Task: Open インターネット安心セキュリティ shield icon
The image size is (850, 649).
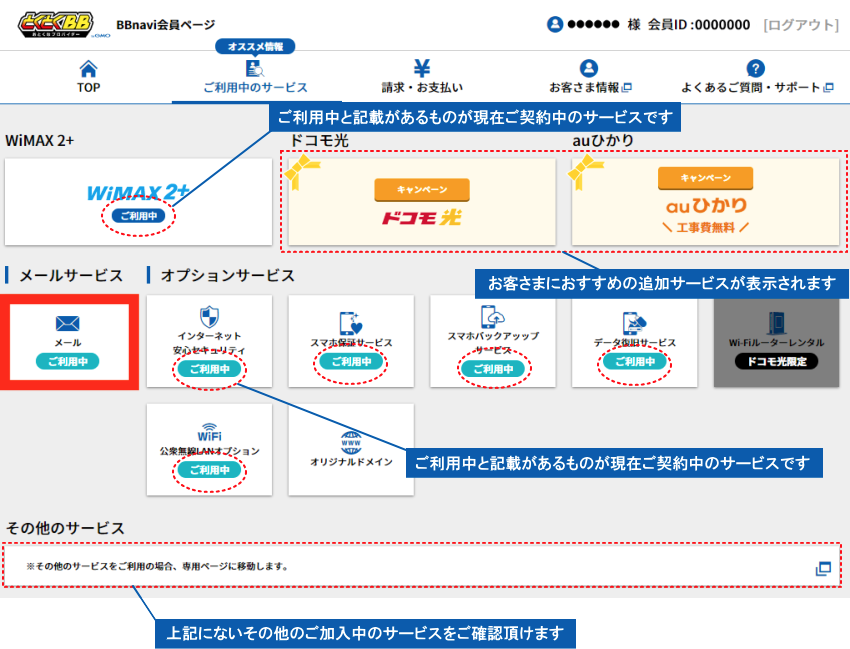Action: pos(209,317)
